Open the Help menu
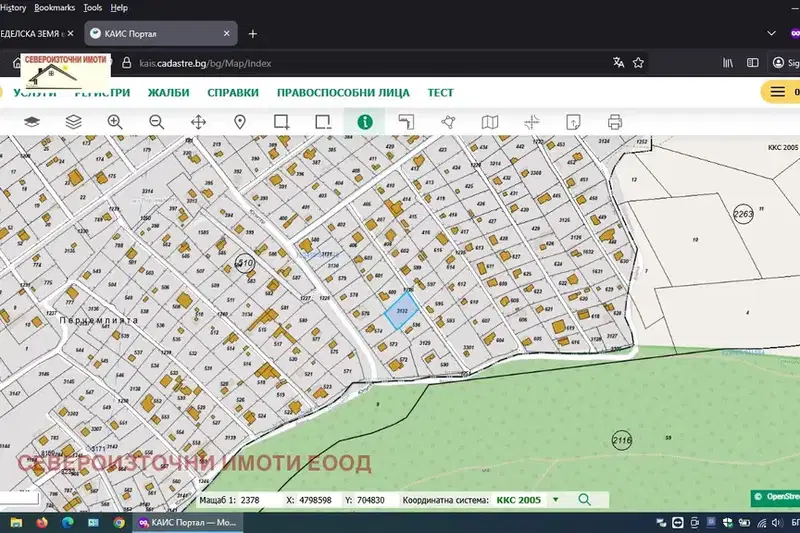This screenshot has height=533, width=800. (119, 8)
